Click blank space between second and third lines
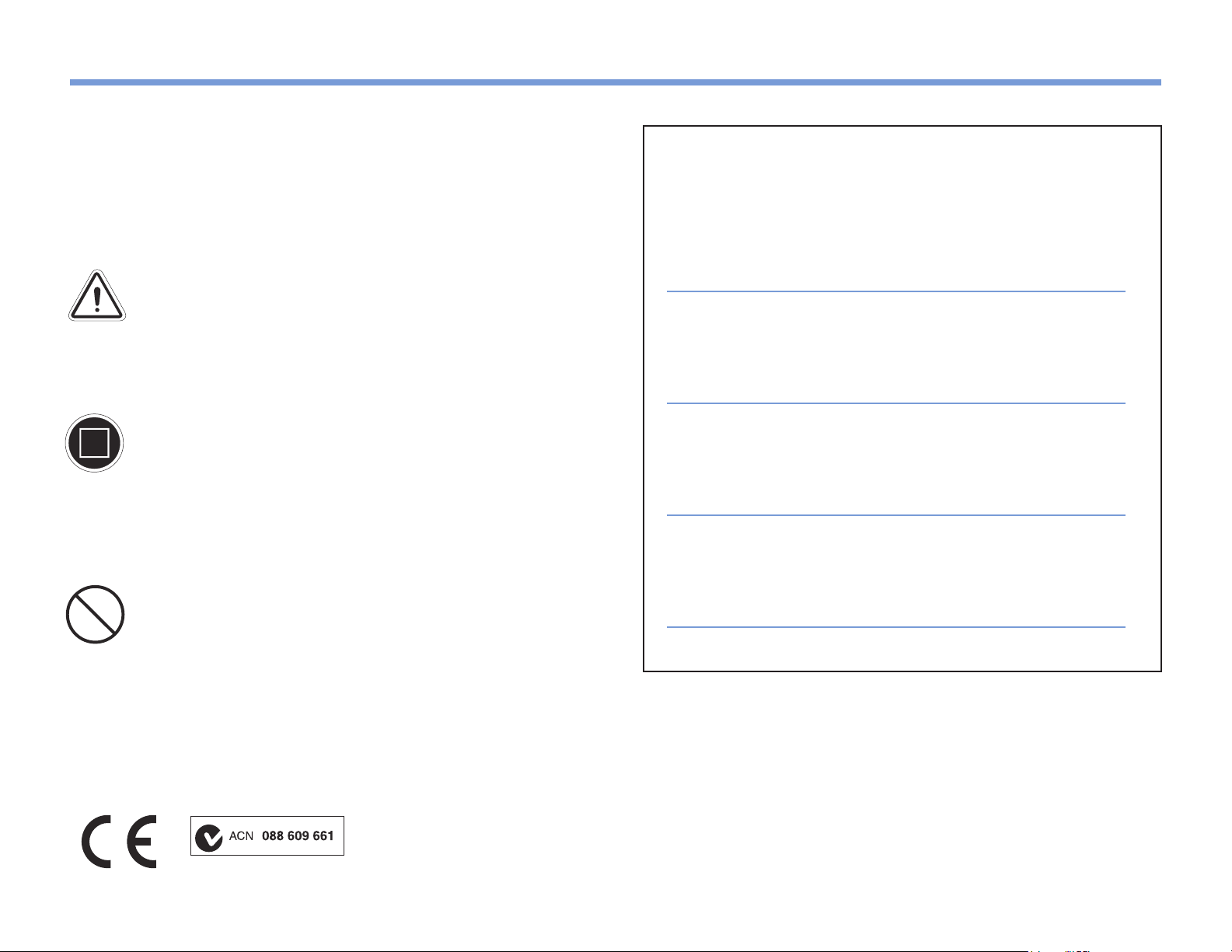The height and width of the screenshot is (952, 1232). (x=895, y=459)
